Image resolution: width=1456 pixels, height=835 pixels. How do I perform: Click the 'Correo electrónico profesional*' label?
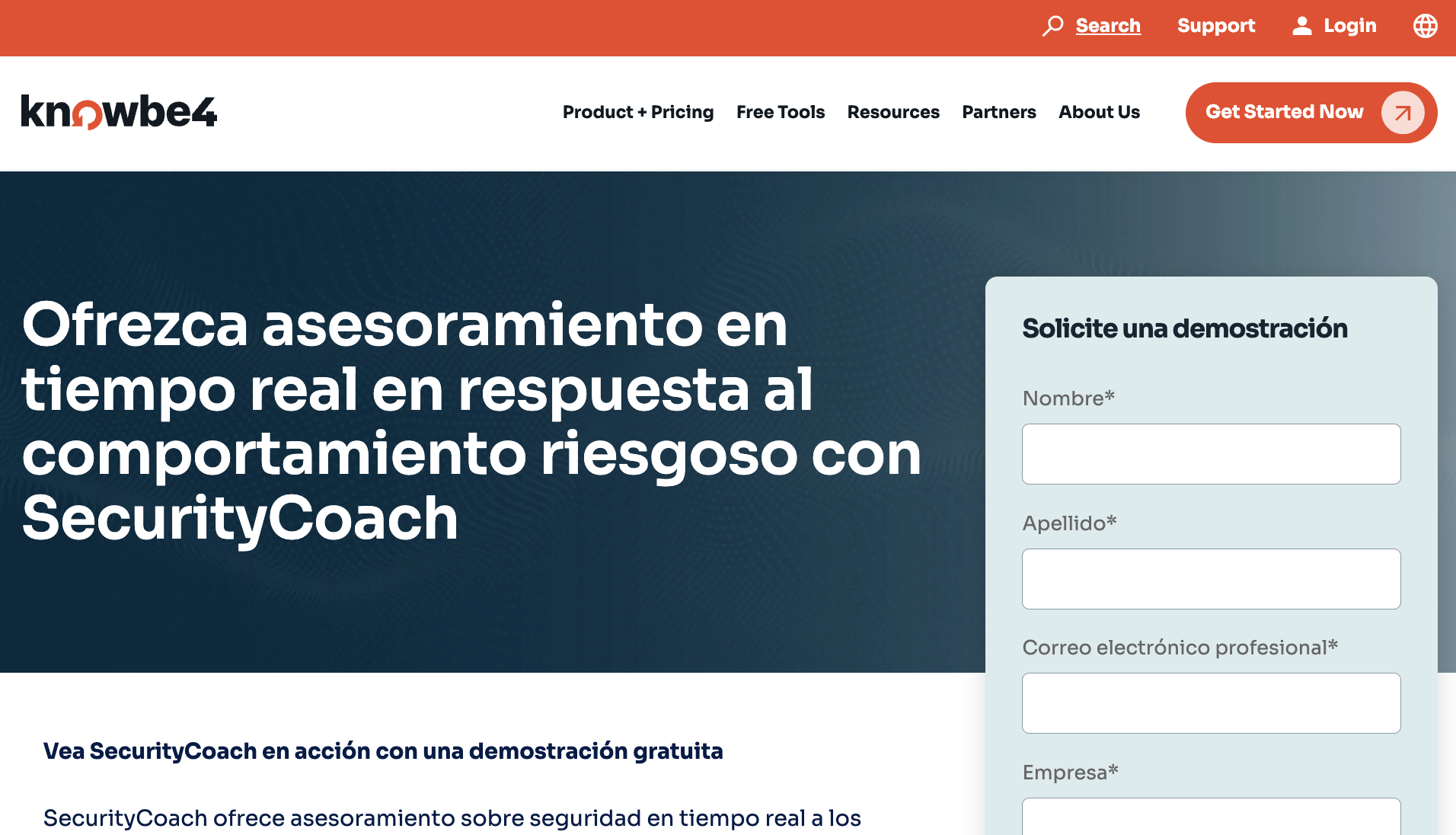[1180, 647]
